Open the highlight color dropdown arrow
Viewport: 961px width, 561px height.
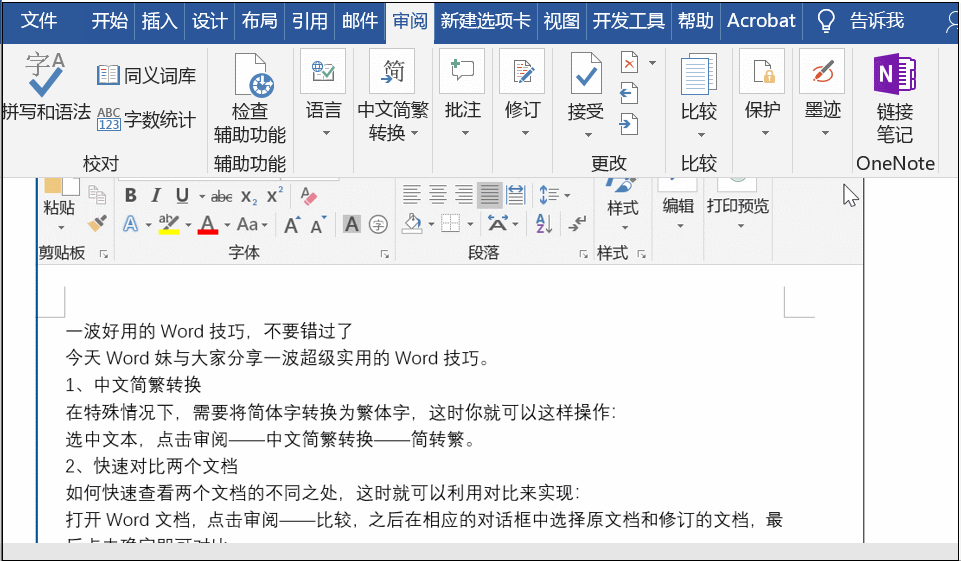pos(188,225)
